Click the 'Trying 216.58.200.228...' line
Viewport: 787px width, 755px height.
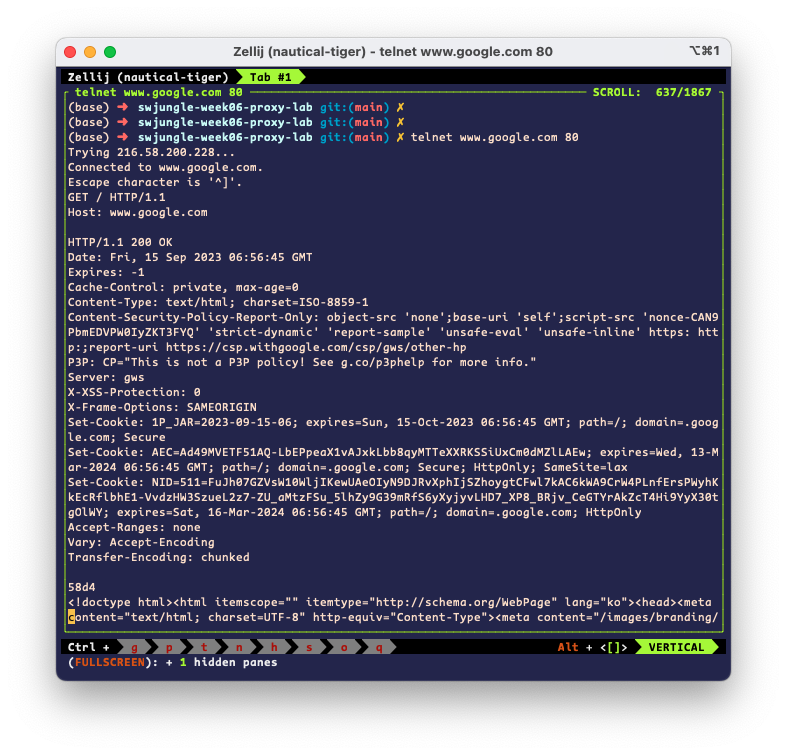tap(151, 152)
